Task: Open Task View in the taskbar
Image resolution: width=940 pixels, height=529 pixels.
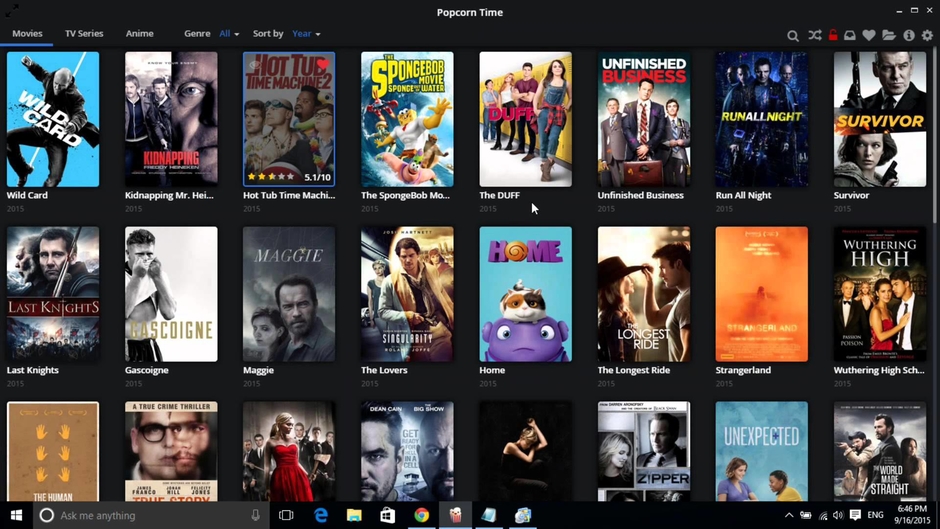Action: pos(286,515)
